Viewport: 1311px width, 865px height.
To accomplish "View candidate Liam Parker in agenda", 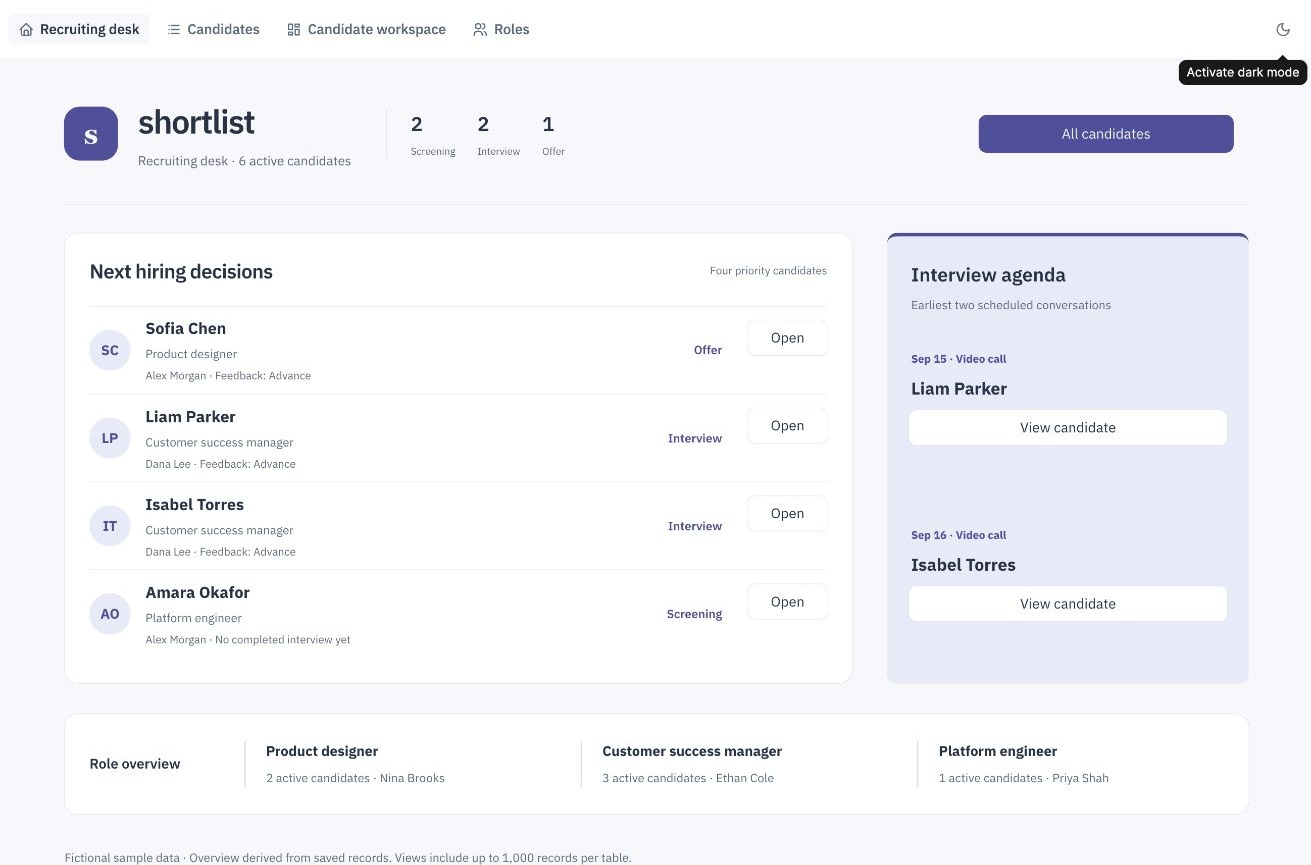I will pos(1068,427).
